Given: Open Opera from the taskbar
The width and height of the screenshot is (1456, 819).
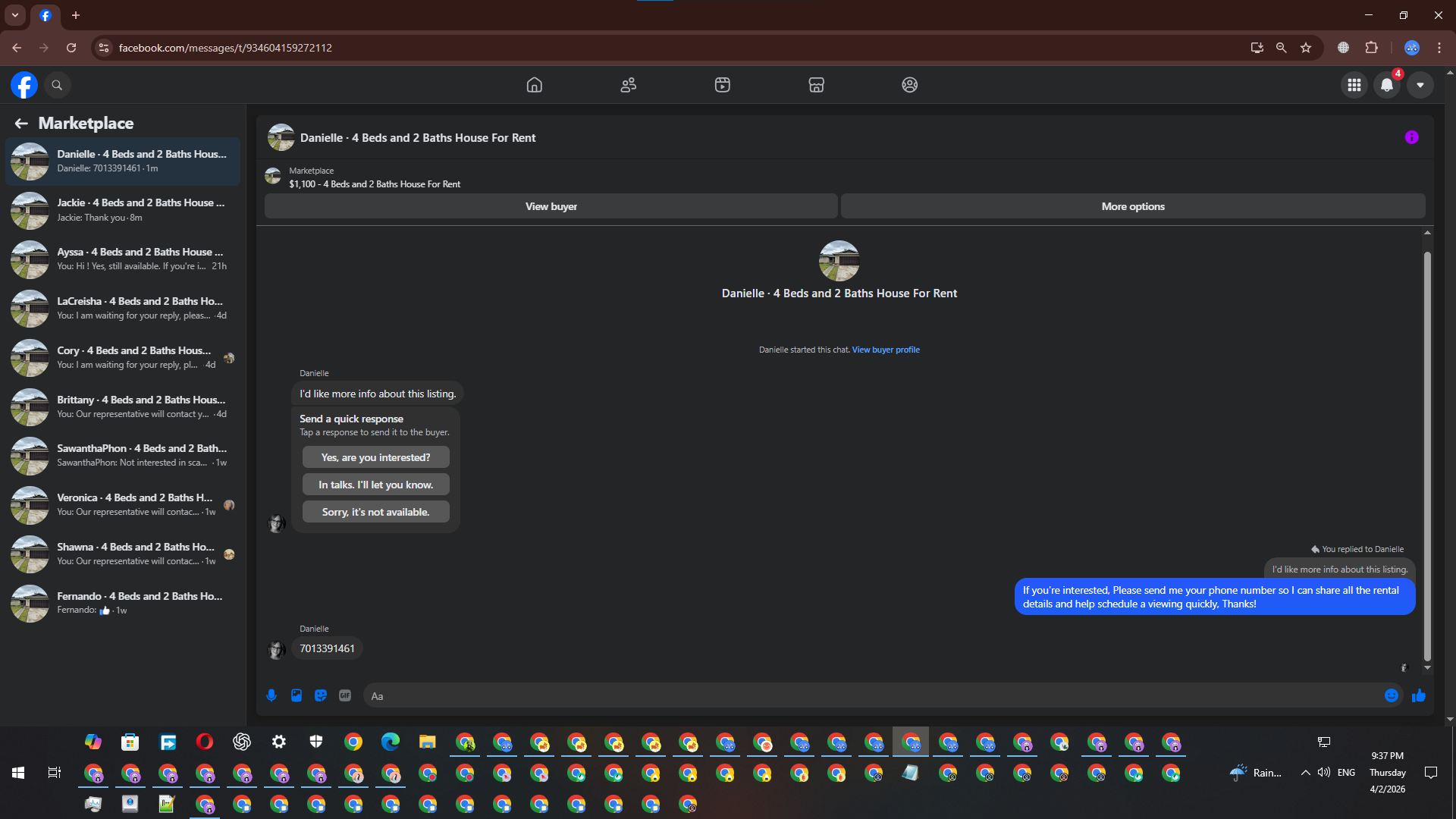Looking at the screenshot, I should (x=205, y=742).
